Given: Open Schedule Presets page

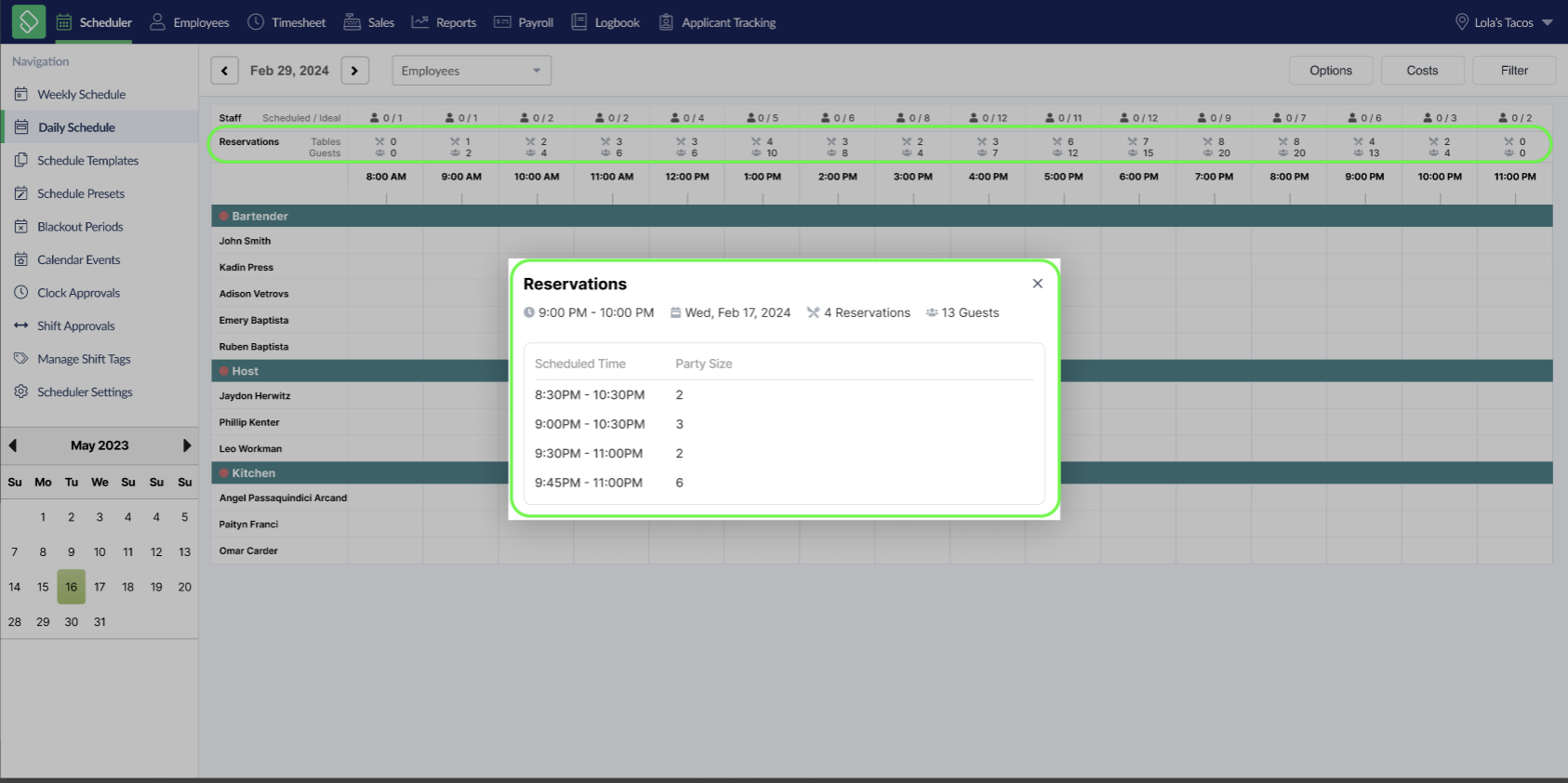Looking at the screenshot, I should point(81,193).
